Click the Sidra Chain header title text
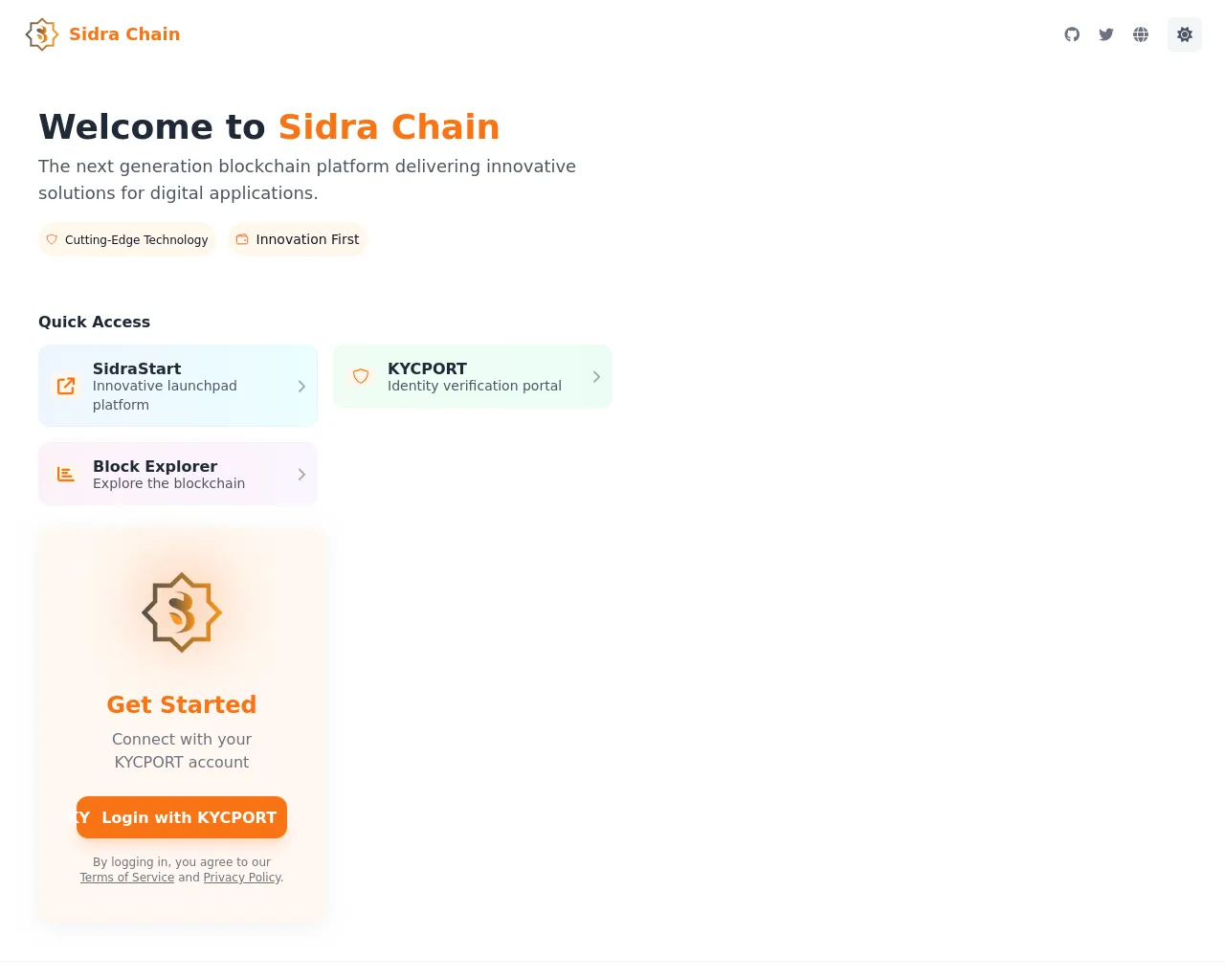This screenshot has height=980, width=1225. [x=124, y=34]
